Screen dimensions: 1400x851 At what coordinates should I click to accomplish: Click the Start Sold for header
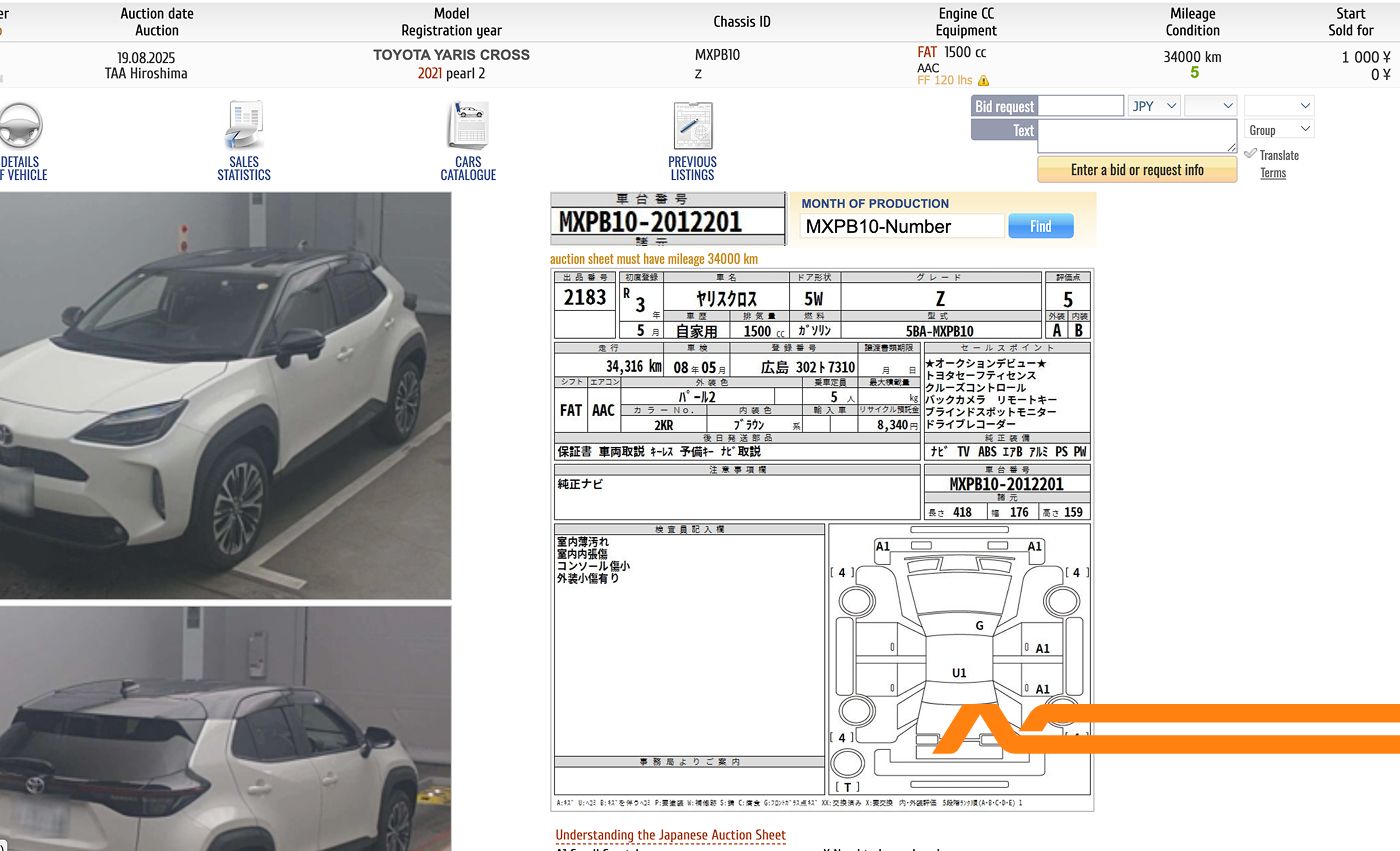click(1351, 22)
